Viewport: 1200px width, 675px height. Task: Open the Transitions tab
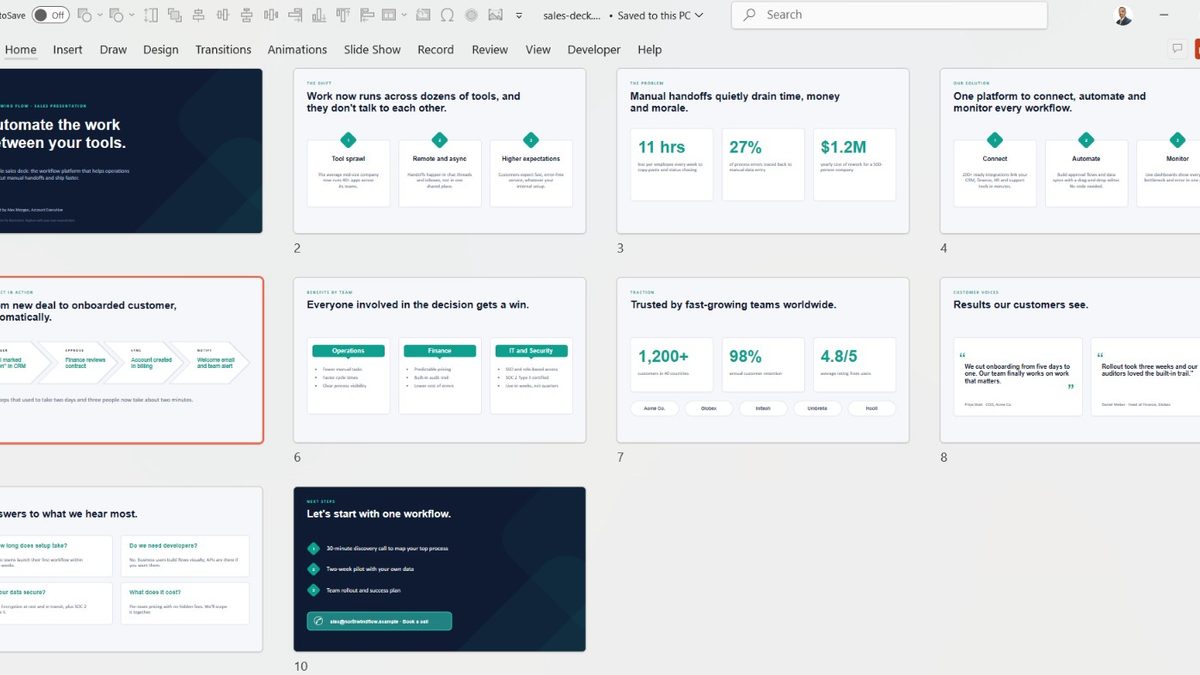point(223,50)
